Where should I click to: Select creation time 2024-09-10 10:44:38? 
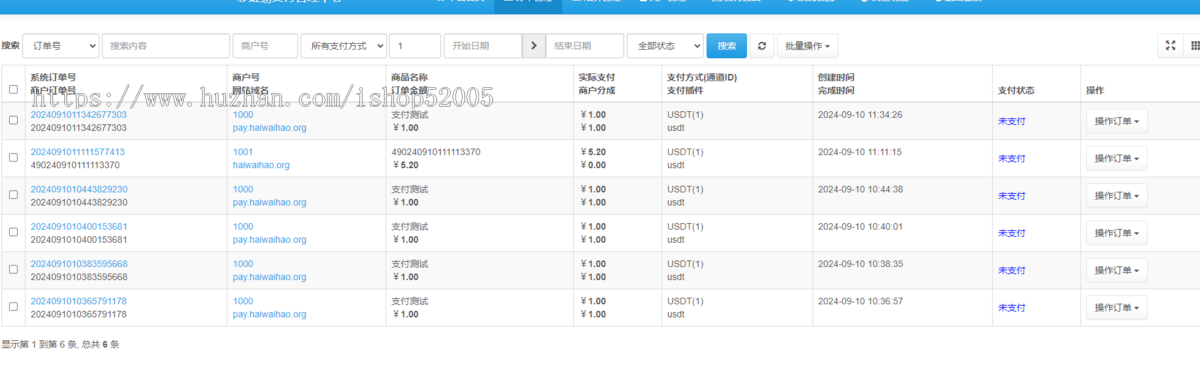point(860,189)
